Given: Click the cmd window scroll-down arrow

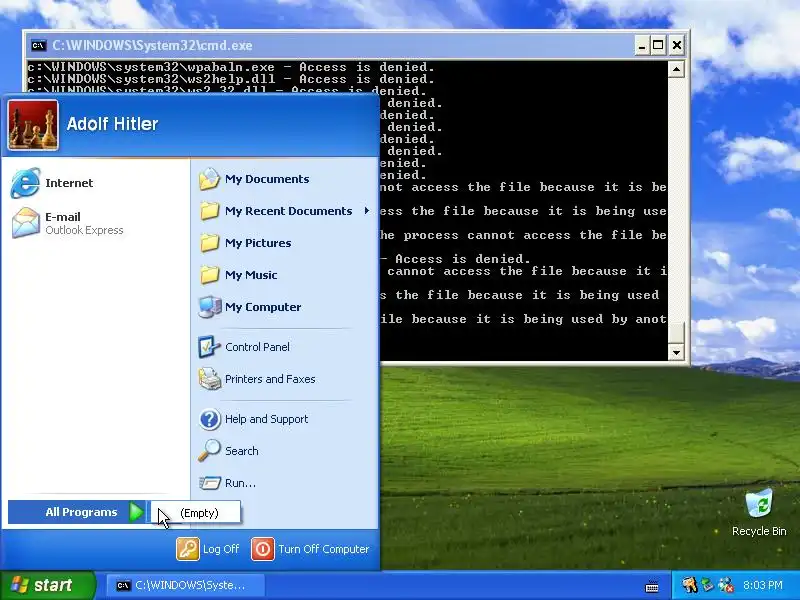Looking at the screenshot, I should [676, 352].
